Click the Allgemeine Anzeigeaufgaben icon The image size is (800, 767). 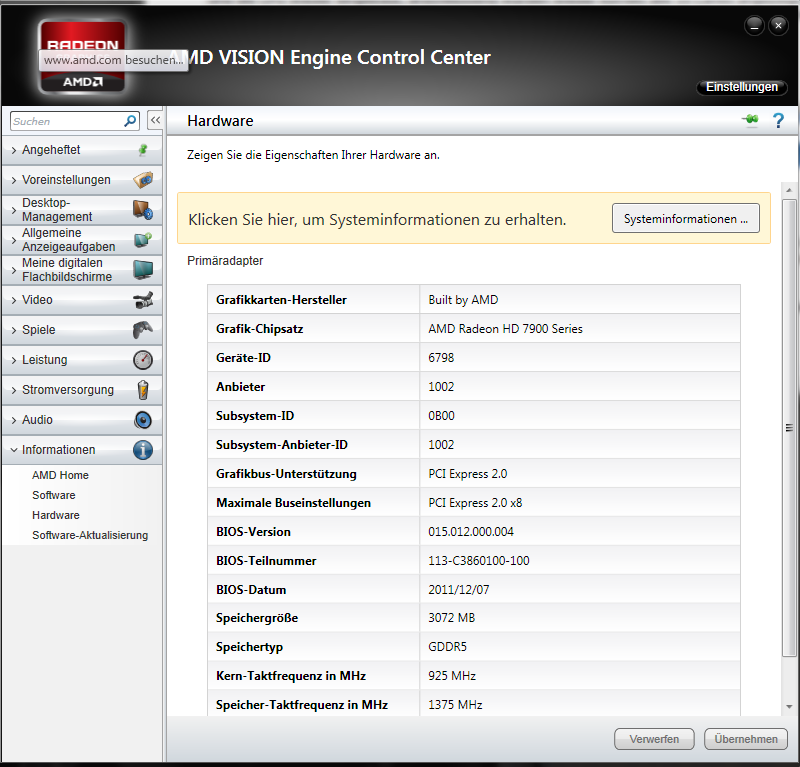(143, 240)
